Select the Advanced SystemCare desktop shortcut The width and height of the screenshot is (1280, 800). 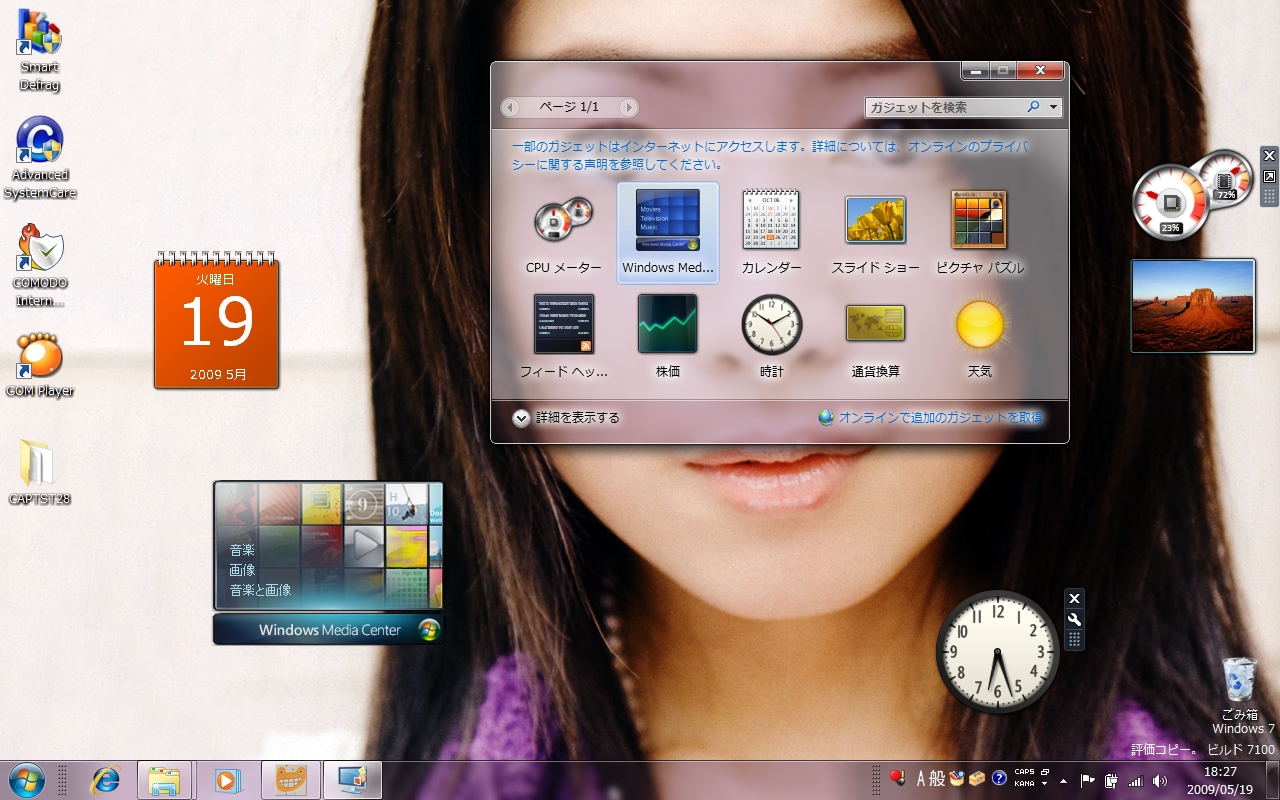40,158
